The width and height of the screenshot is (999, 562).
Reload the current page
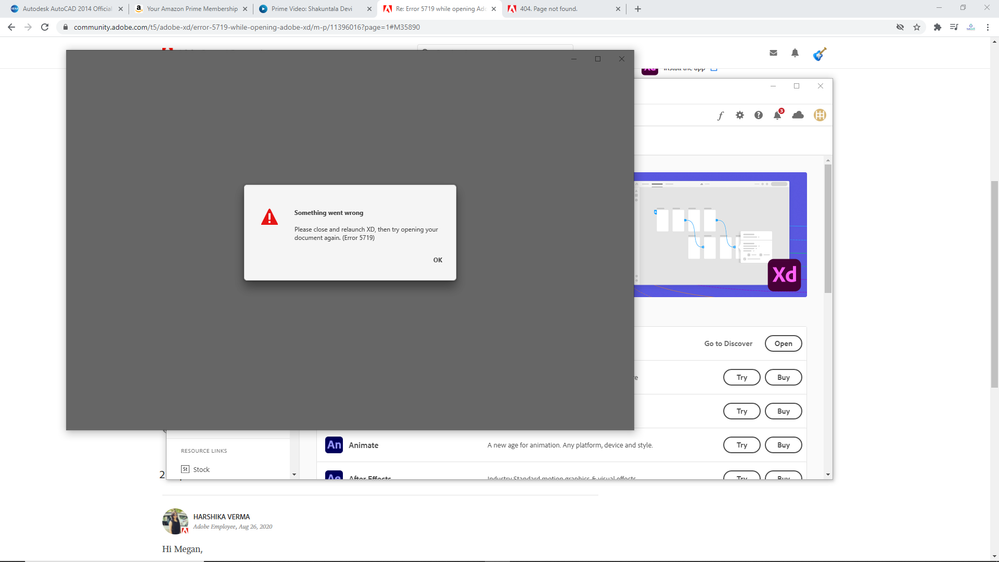coord(45,27)
